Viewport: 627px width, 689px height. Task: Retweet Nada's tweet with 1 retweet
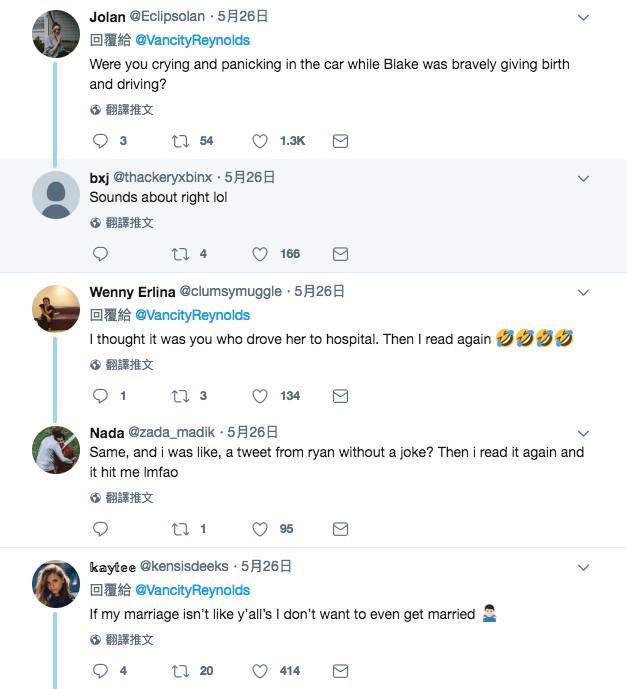(180, 528)
